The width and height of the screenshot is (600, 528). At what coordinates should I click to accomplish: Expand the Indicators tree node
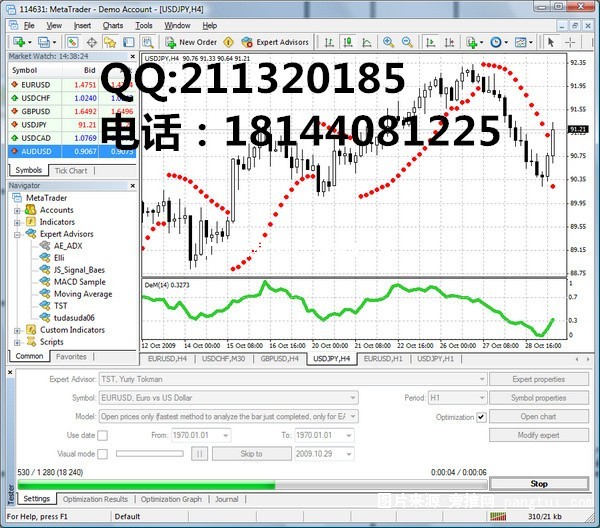click(17, 222)
